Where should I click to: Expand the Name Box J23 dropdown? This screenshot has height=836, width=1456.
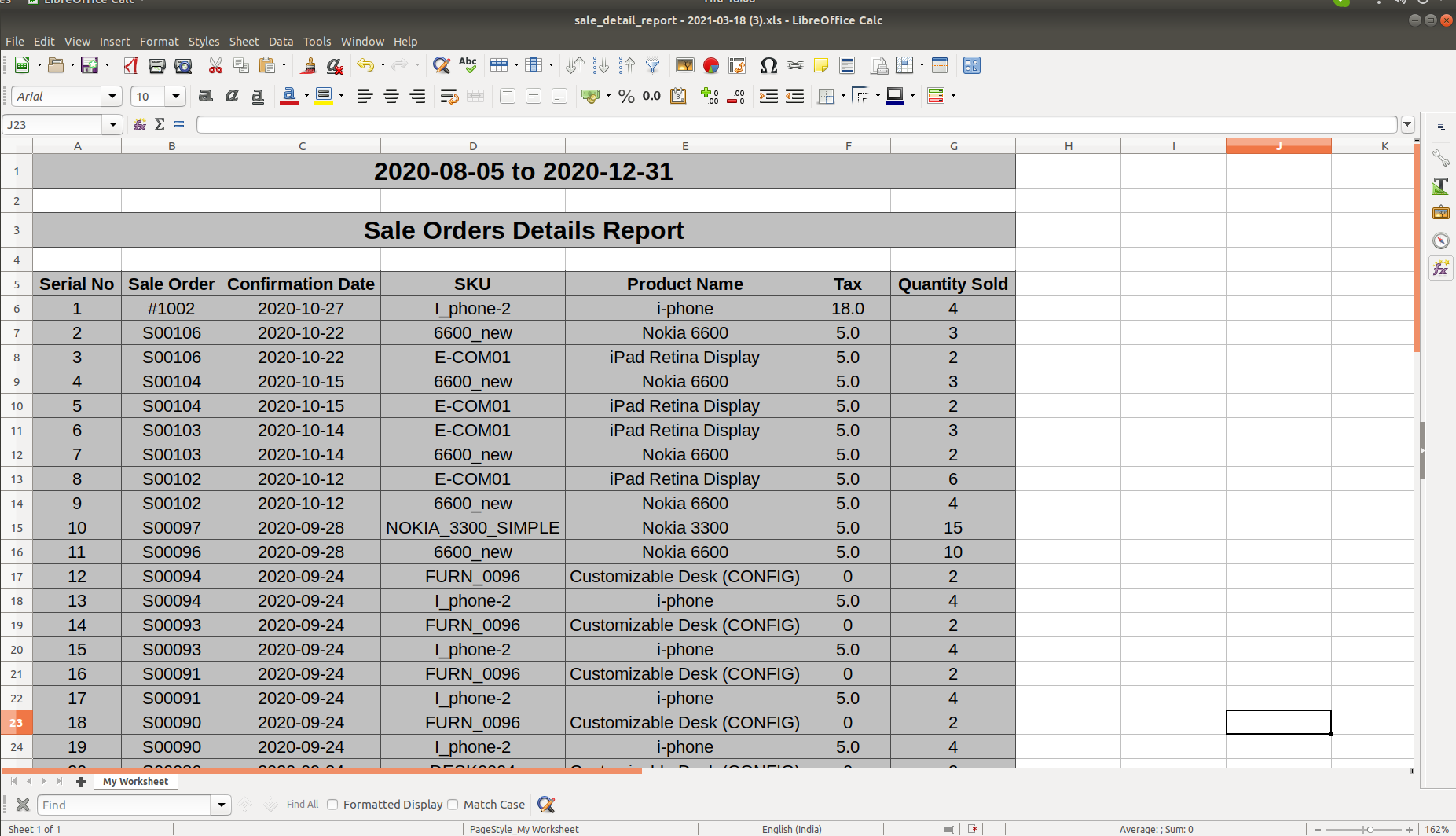click(113, 124)
